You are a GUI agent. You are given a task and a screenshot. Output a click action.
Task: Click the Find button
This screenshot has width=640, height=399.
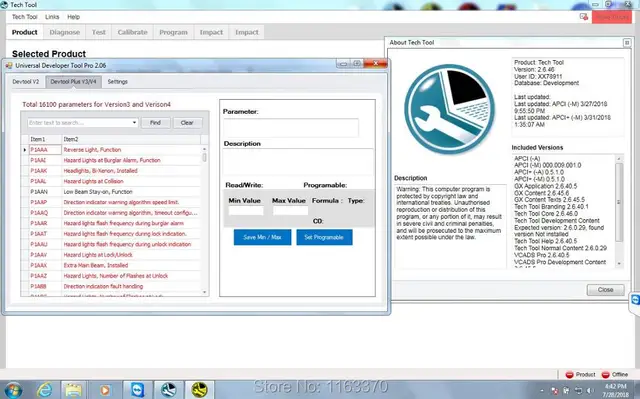[x=155, y=123]
